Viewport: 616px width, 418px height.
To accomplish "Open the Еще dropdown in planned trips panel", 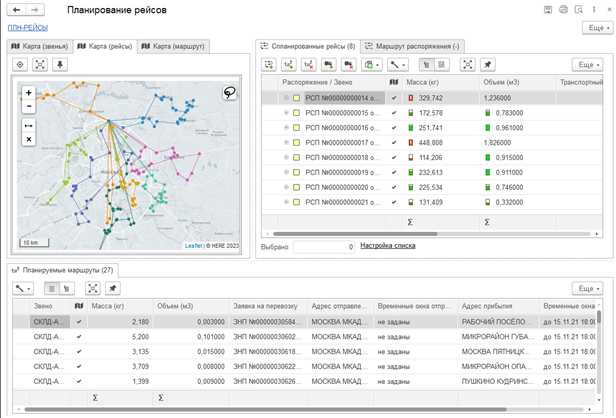I will point(586,64).
